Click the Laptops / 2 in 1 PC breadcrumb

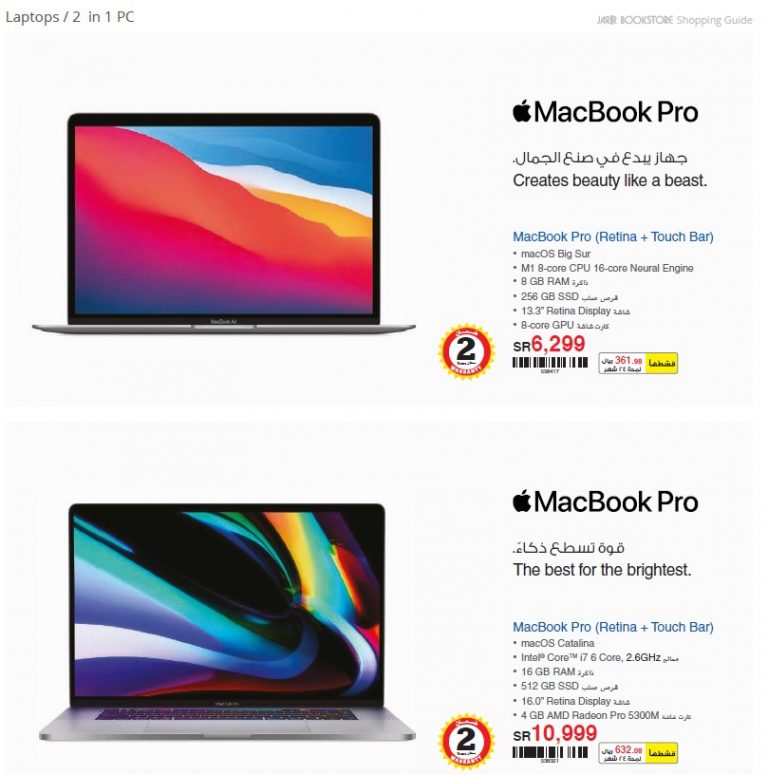(x=70, y=17)
